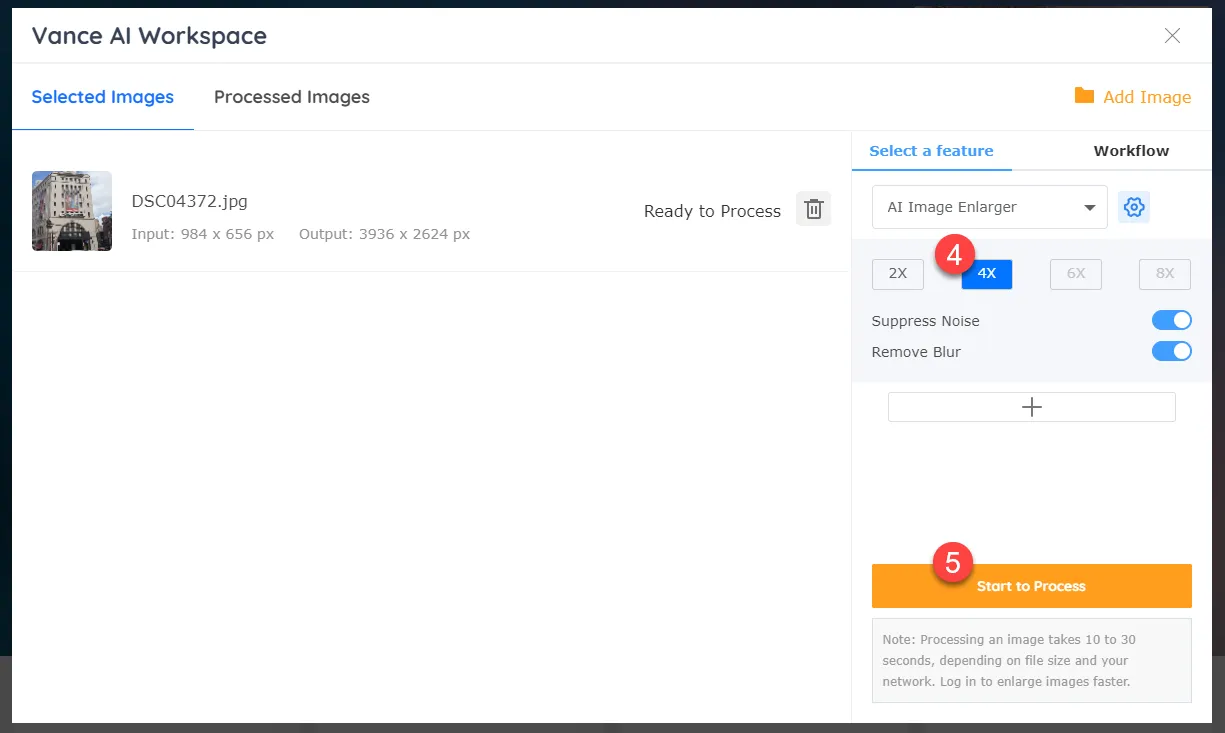Open enlarger settings via gear icon
This screenshot has width=1225, height=733.
point(1133,207)
